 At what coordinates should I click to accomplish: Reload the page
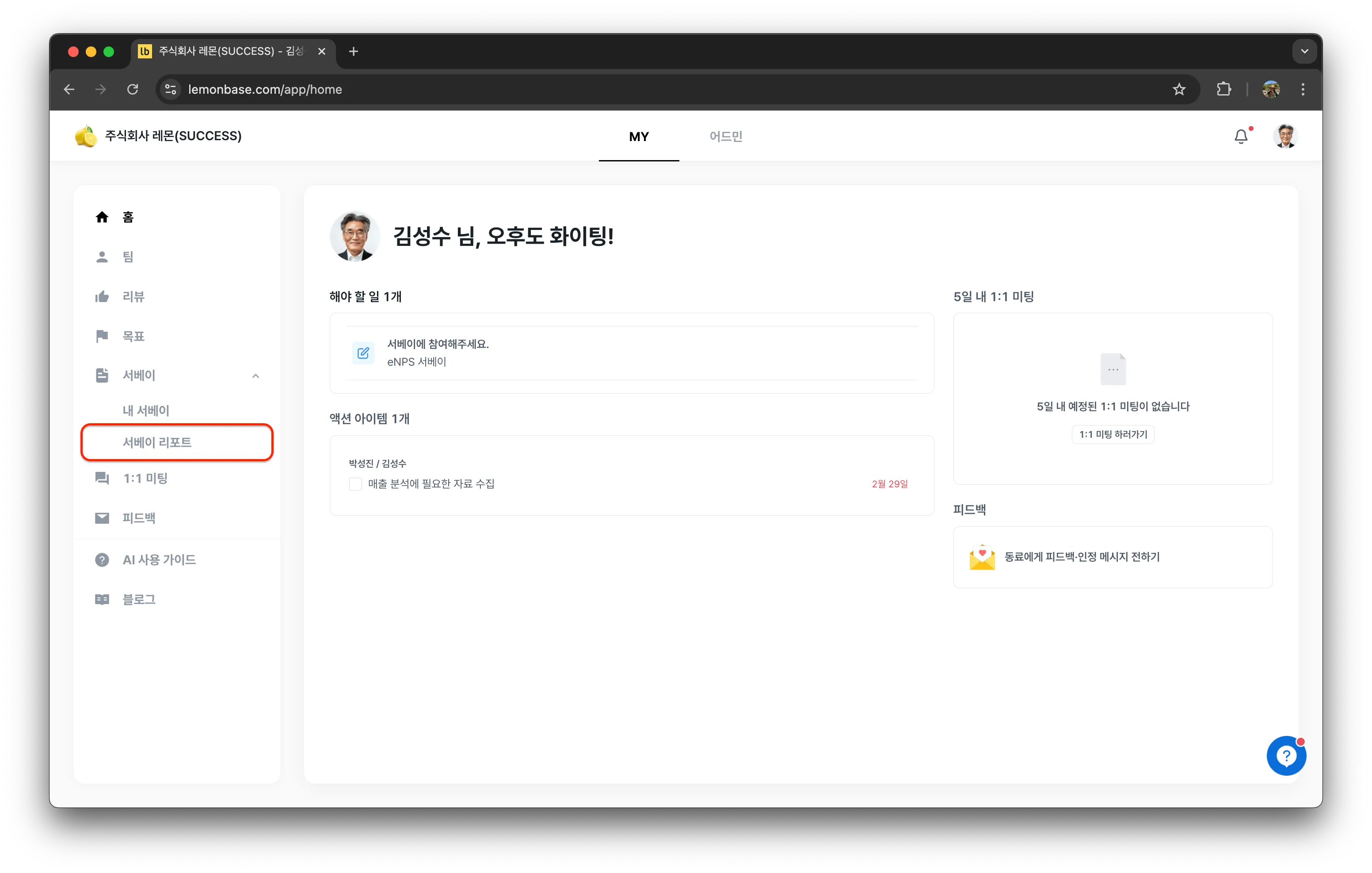pos(133,89)
